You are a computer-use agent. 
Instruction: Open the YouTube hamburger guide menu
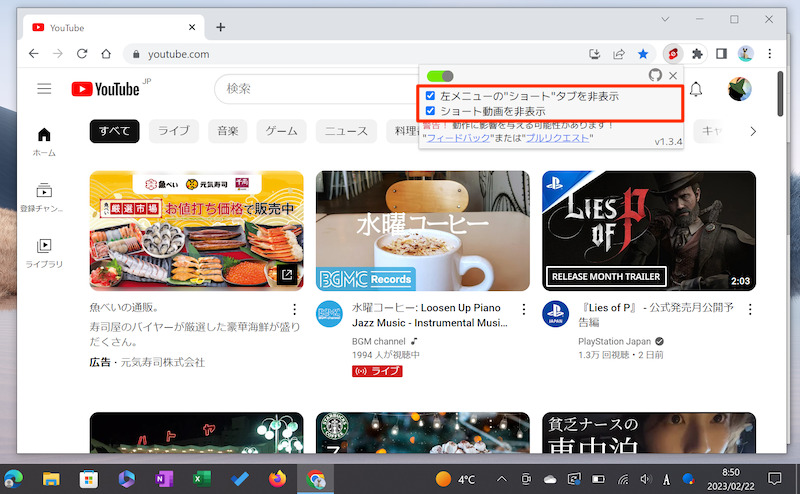[x=44, y=89]
